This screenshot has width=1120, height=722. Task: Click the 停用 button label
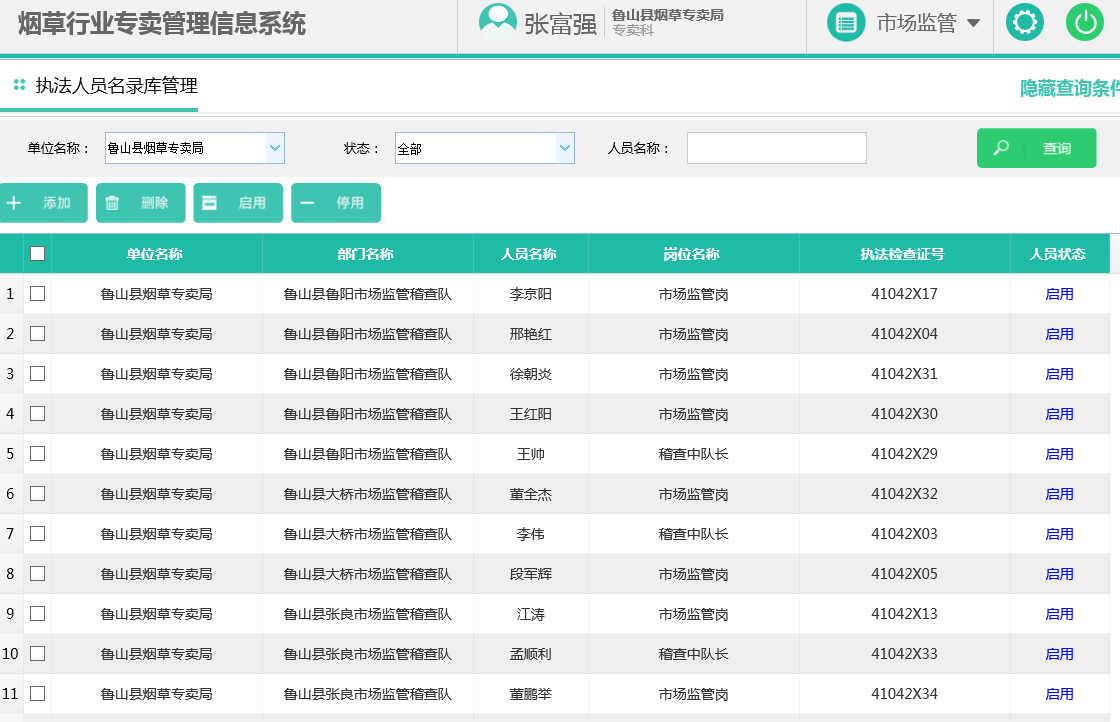(350, 203)
